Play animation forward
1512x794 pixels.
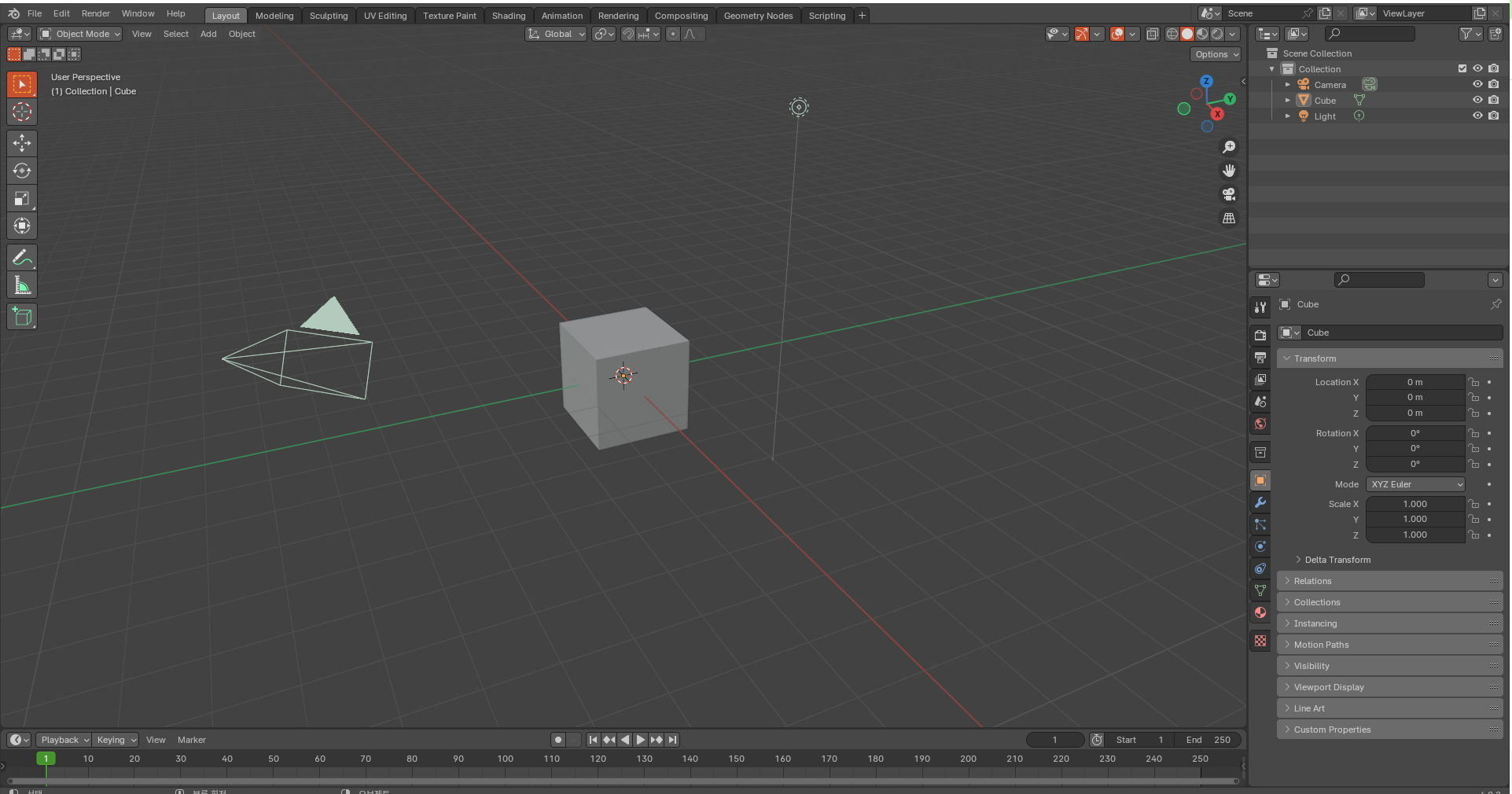point(640,740)
